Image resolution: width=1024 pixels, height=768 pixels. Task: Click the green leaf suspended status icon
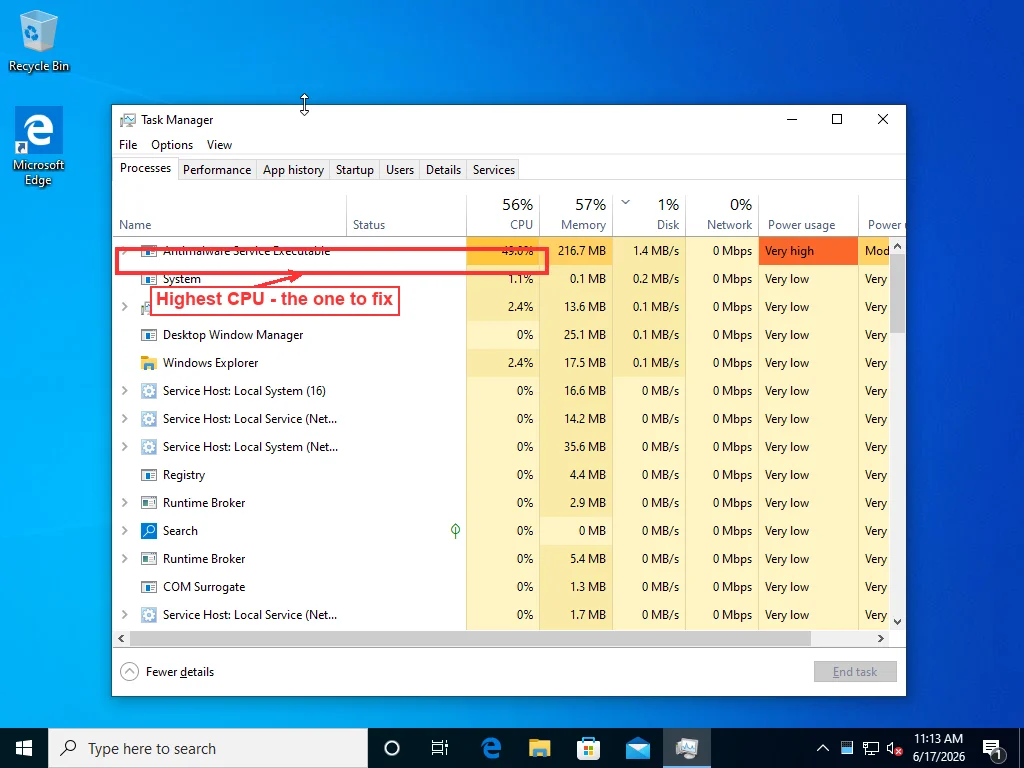pos(455,531)
